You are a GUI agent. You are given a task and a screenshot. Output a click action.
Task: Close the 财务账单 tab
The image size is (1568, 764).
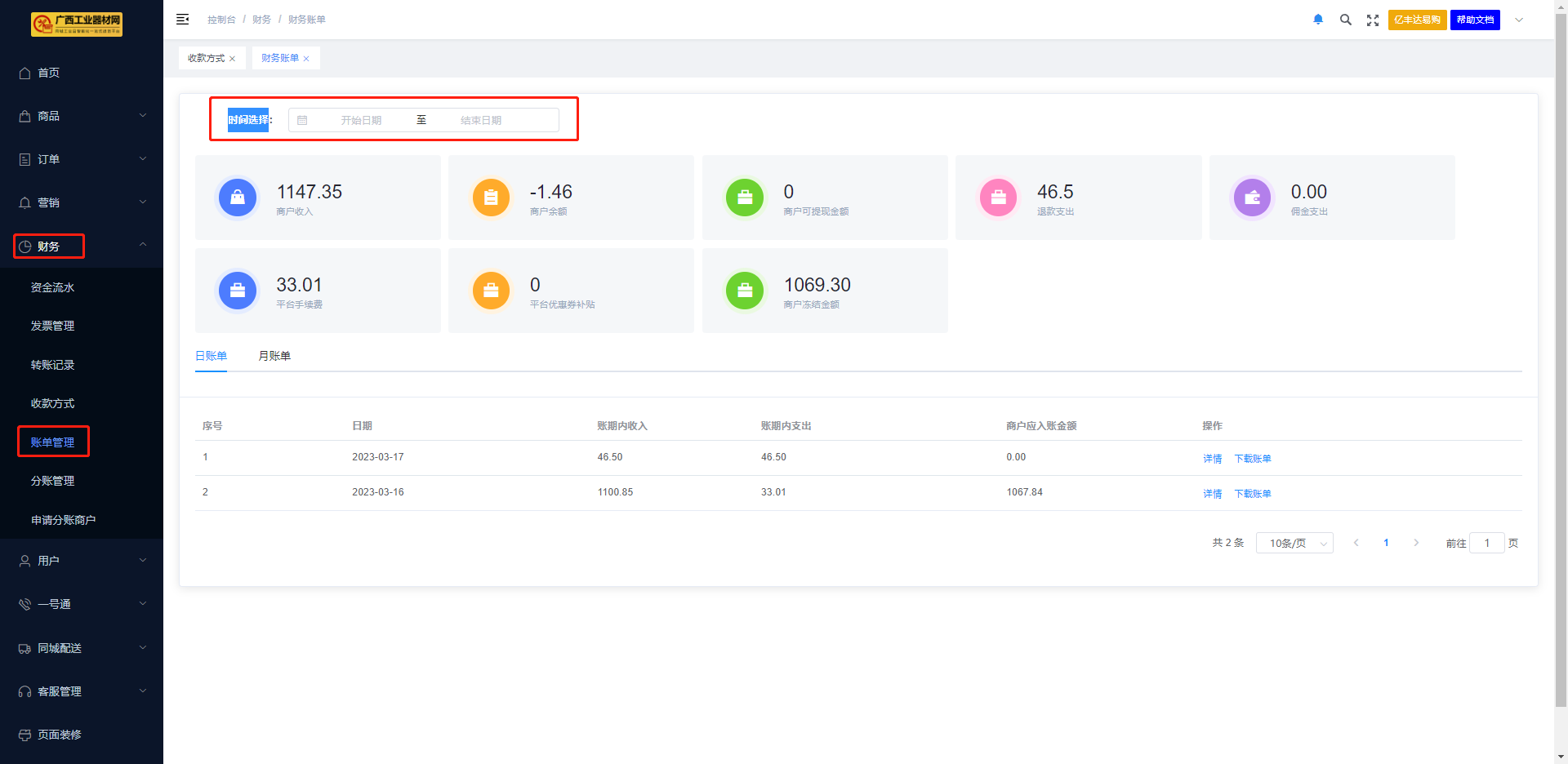[306, 59]
